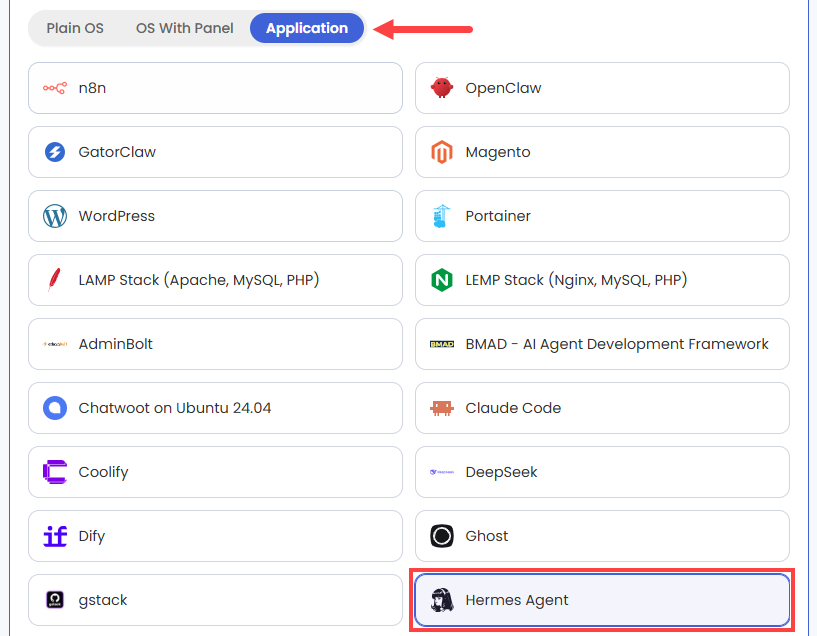Click the n8n workflow icon
817x636 pixels.
click(x=55, y=88)
